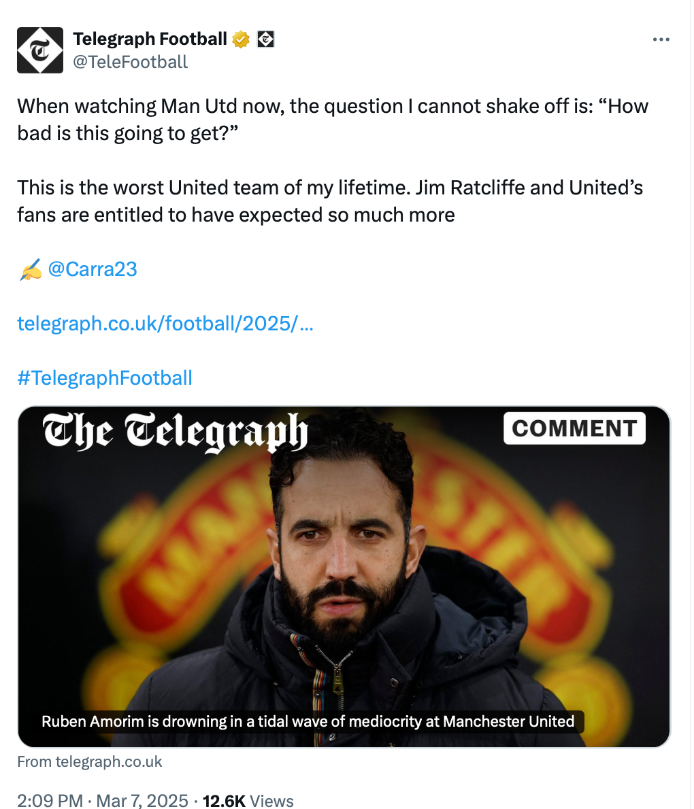Open the @Carra23 mention

point(93,270)
